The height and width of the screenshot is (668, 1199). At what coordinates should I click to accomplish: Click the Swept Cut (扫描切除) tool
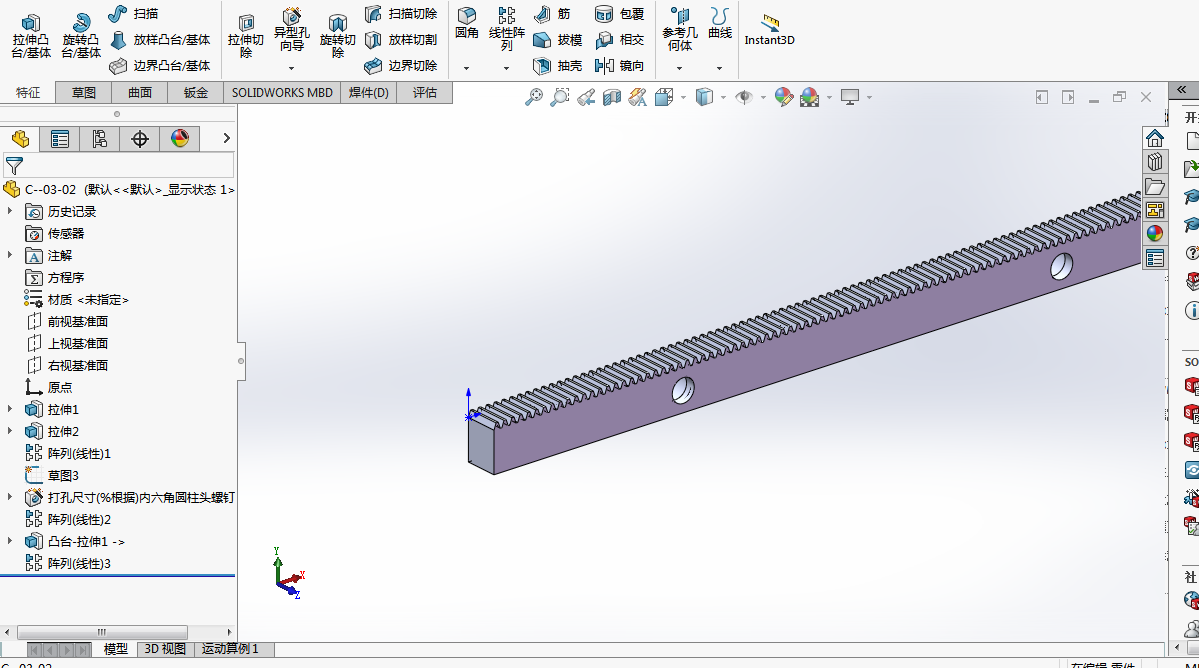click(401, 14)
